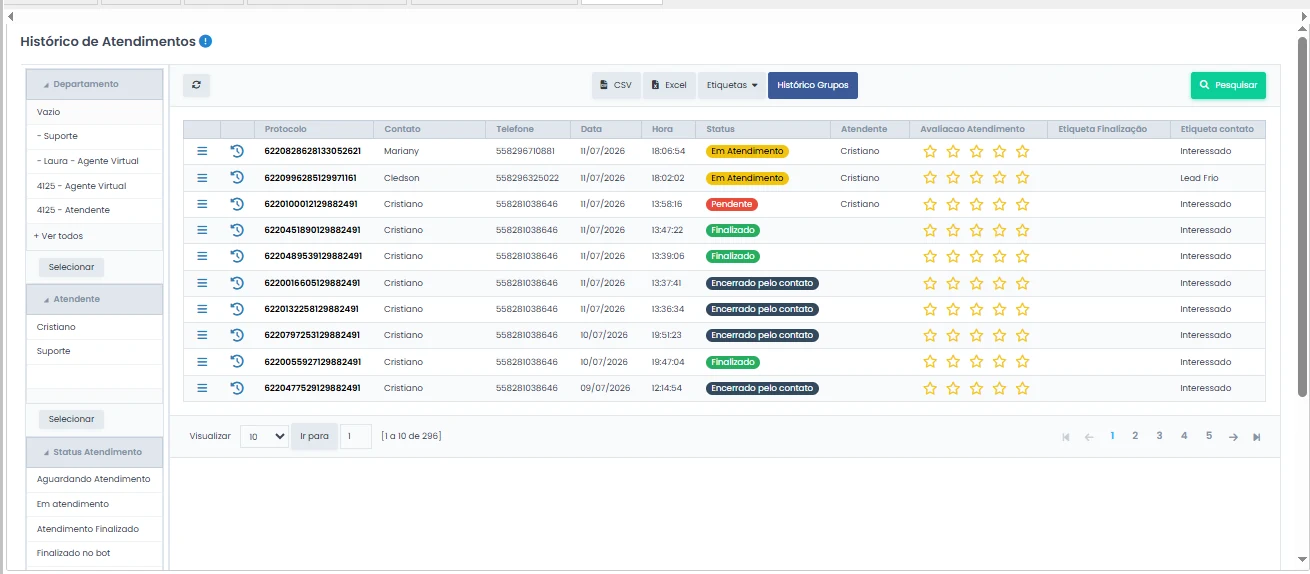Screen dimensions: 1310x574
Task: Click Selecionar under Atendente list
Action: [x=71, y=419]
